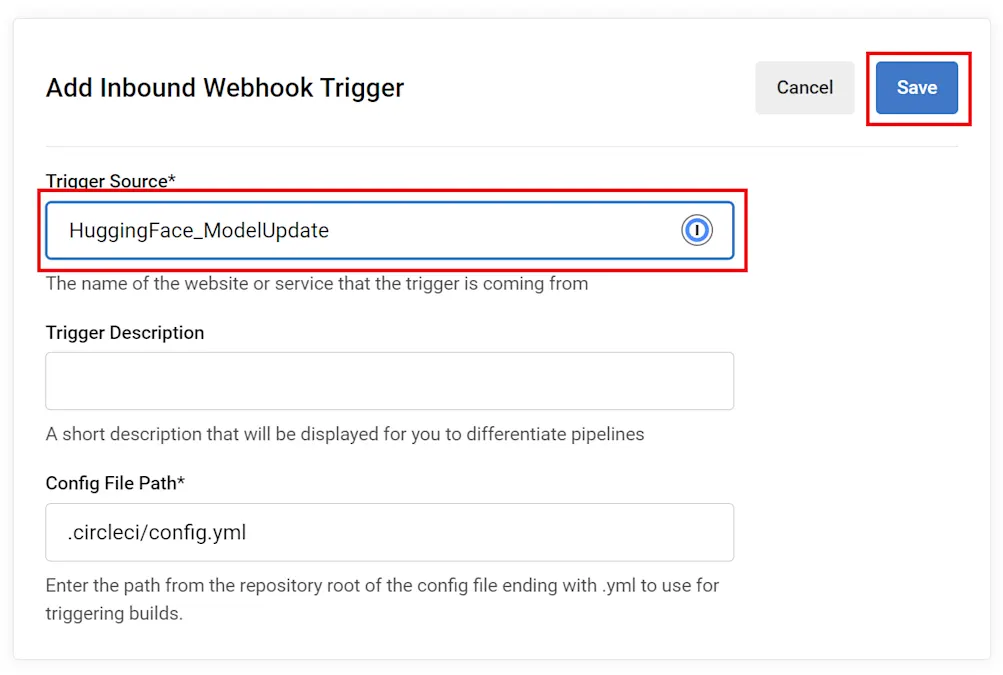1003x675 pixels.
Task: Select the text .circleci/config.yml
Action: [154, 532]
